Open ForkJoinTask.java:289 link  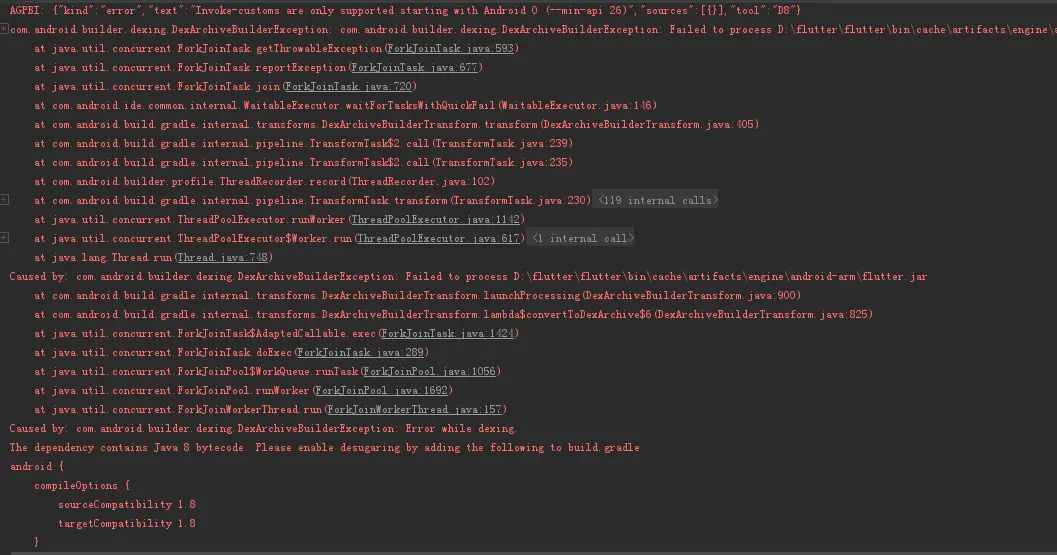pos(361,352)
